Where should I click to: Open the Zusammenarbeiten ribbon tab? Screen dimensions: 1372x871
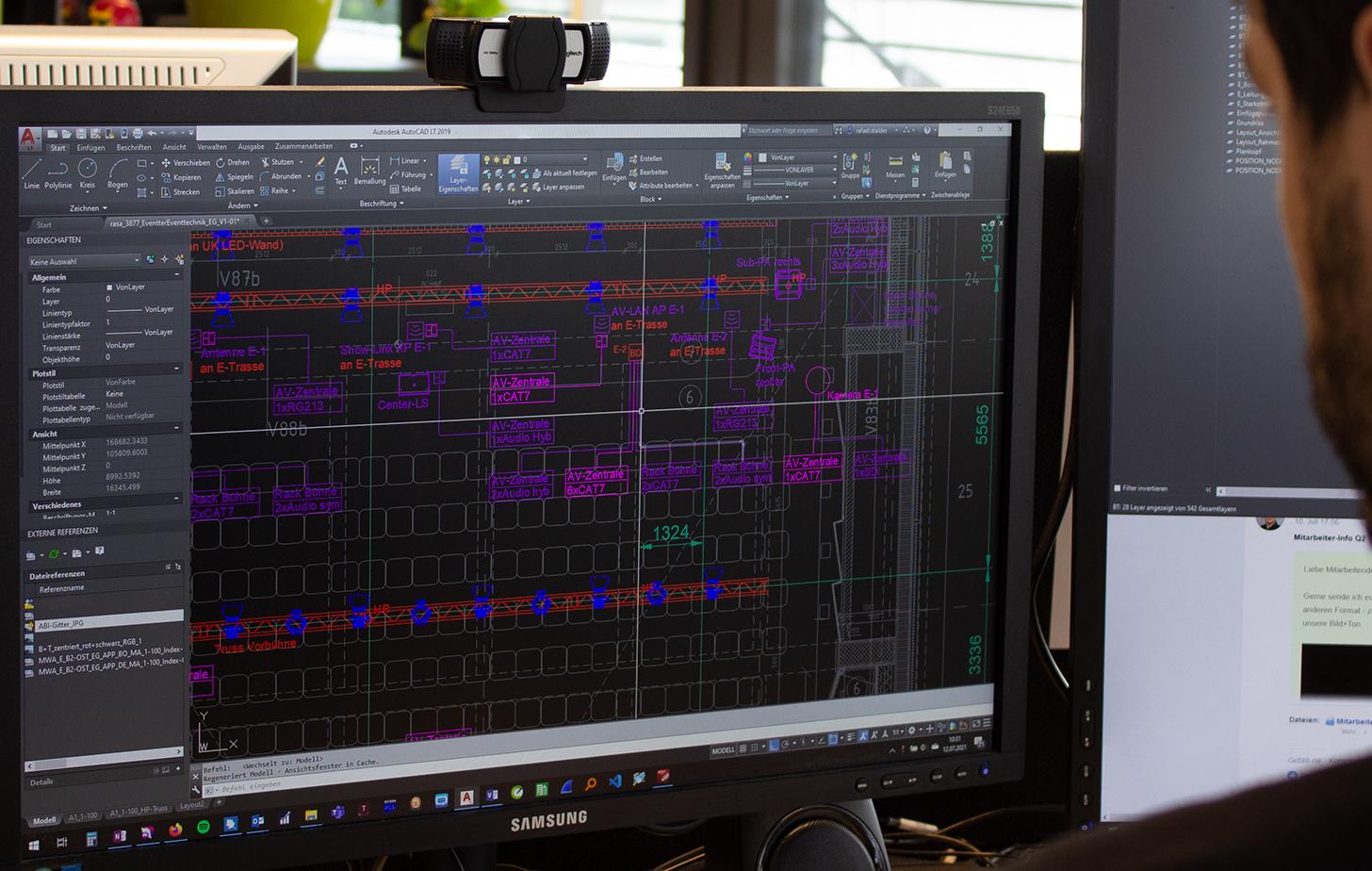tap(303, 146)
